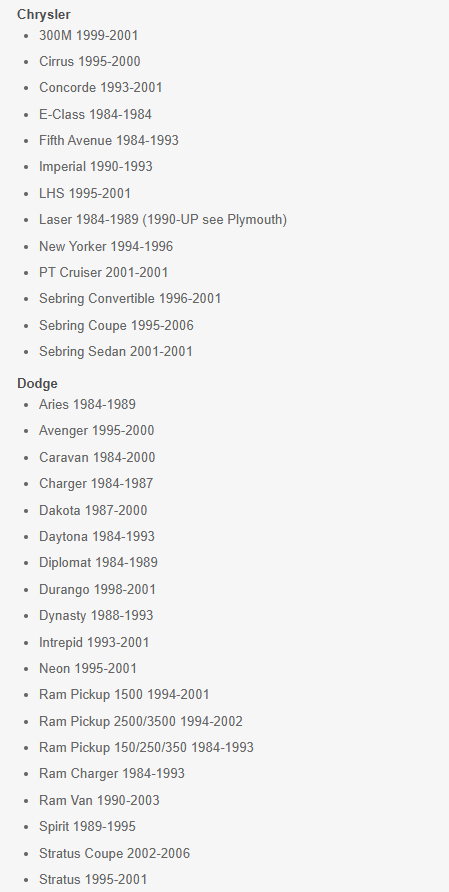449x892 pixels.
Task: Select the 300M 1999-2001 entry
Action: point(89,35)
